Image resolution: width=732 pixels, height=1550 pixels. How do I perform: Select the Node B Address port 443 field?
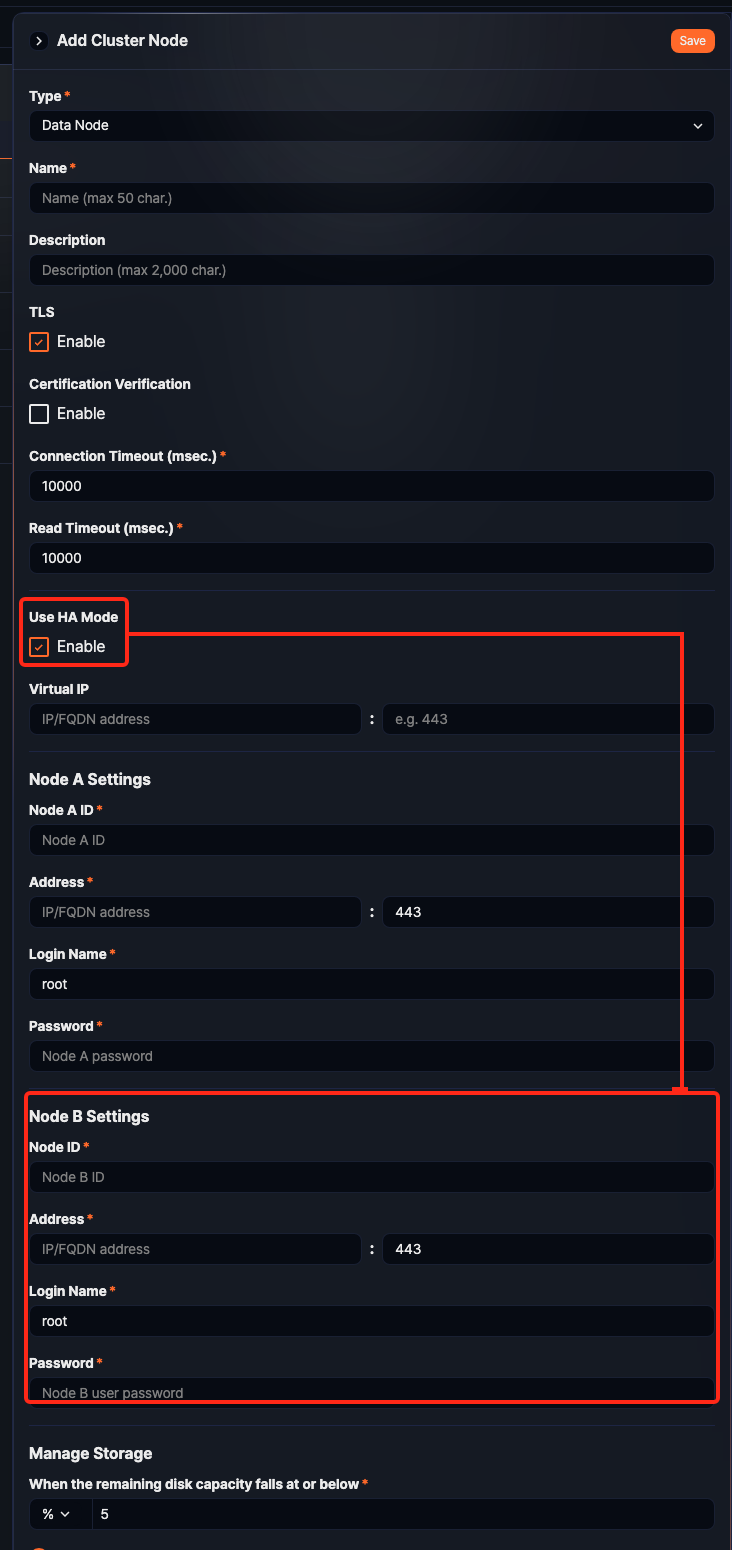(548, 1249)
